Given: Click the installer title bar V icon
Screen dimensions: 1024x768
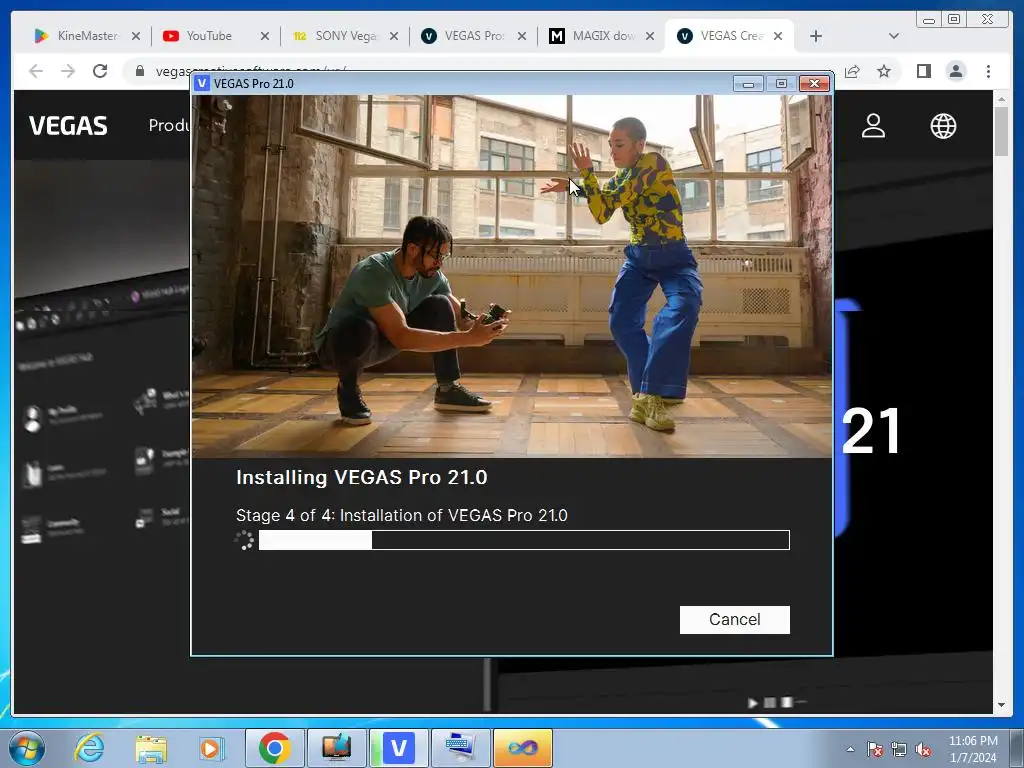Looking at the screenshot, I should 202,84.
